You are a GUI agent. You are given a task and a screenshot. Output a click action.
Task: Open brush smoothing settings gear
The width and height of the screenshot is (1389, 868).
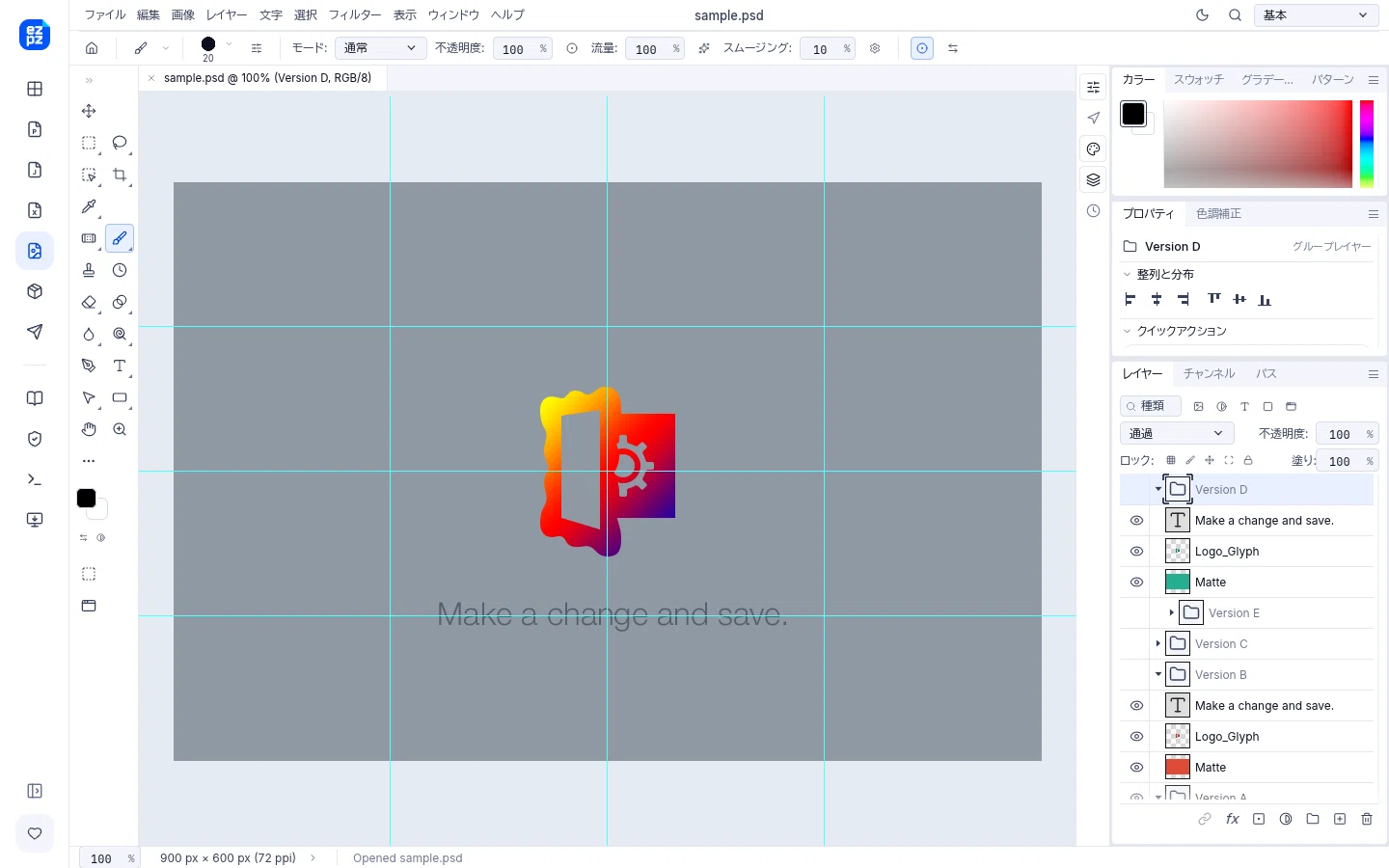click(875, 48)
